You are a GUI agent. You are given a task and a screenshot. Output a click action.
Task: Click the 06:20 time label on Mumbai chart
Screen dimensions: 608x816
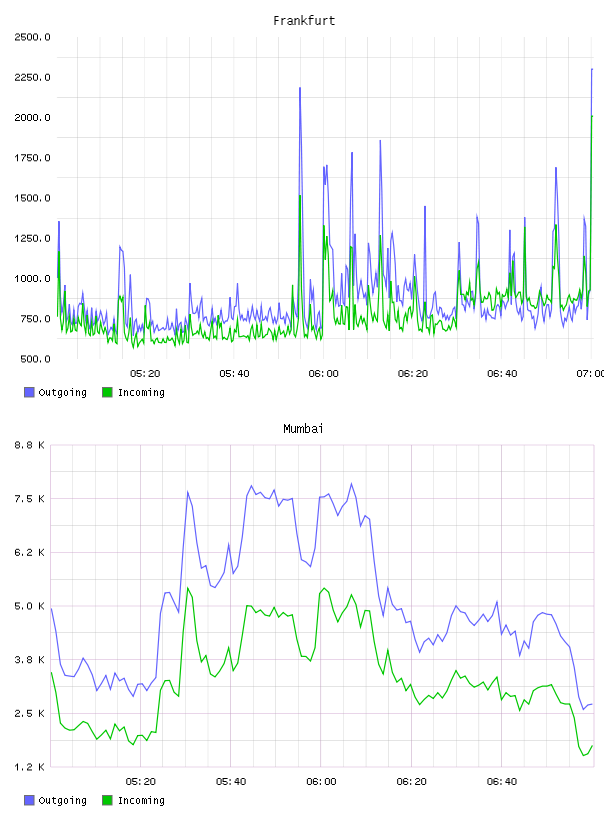(411, 782)
